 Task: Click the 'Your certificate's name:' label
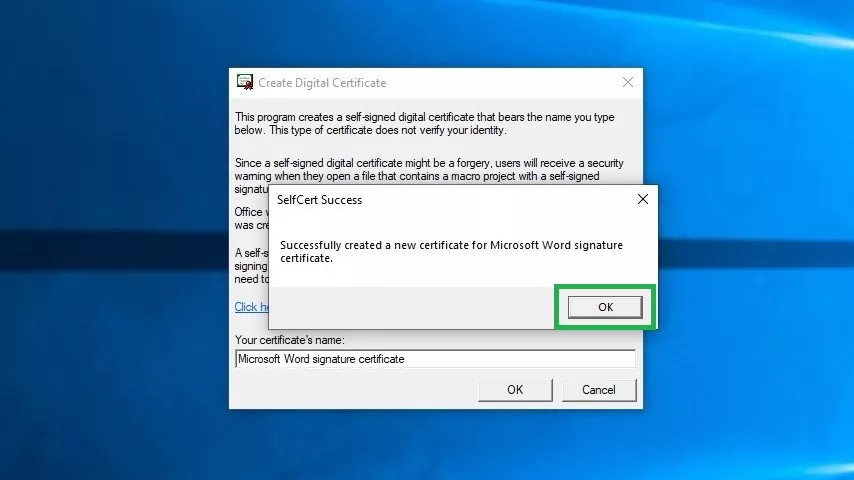click(290, 340)
